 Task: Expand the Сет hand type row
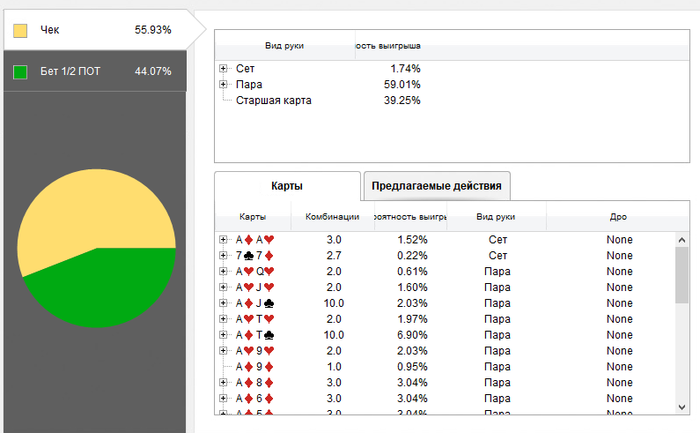pos(223,68)
